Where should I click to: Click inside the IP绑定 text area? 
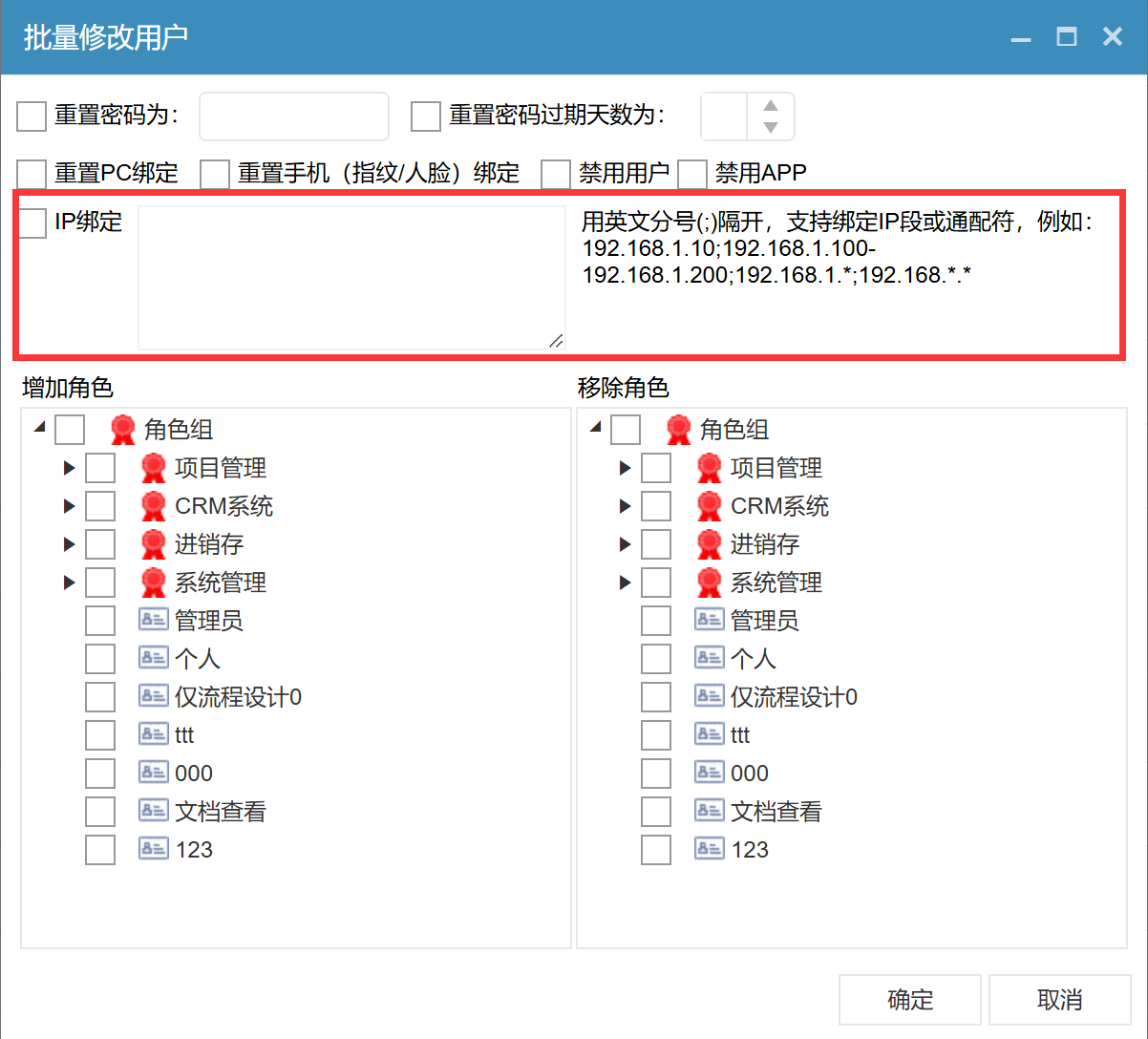pos(351,277)
